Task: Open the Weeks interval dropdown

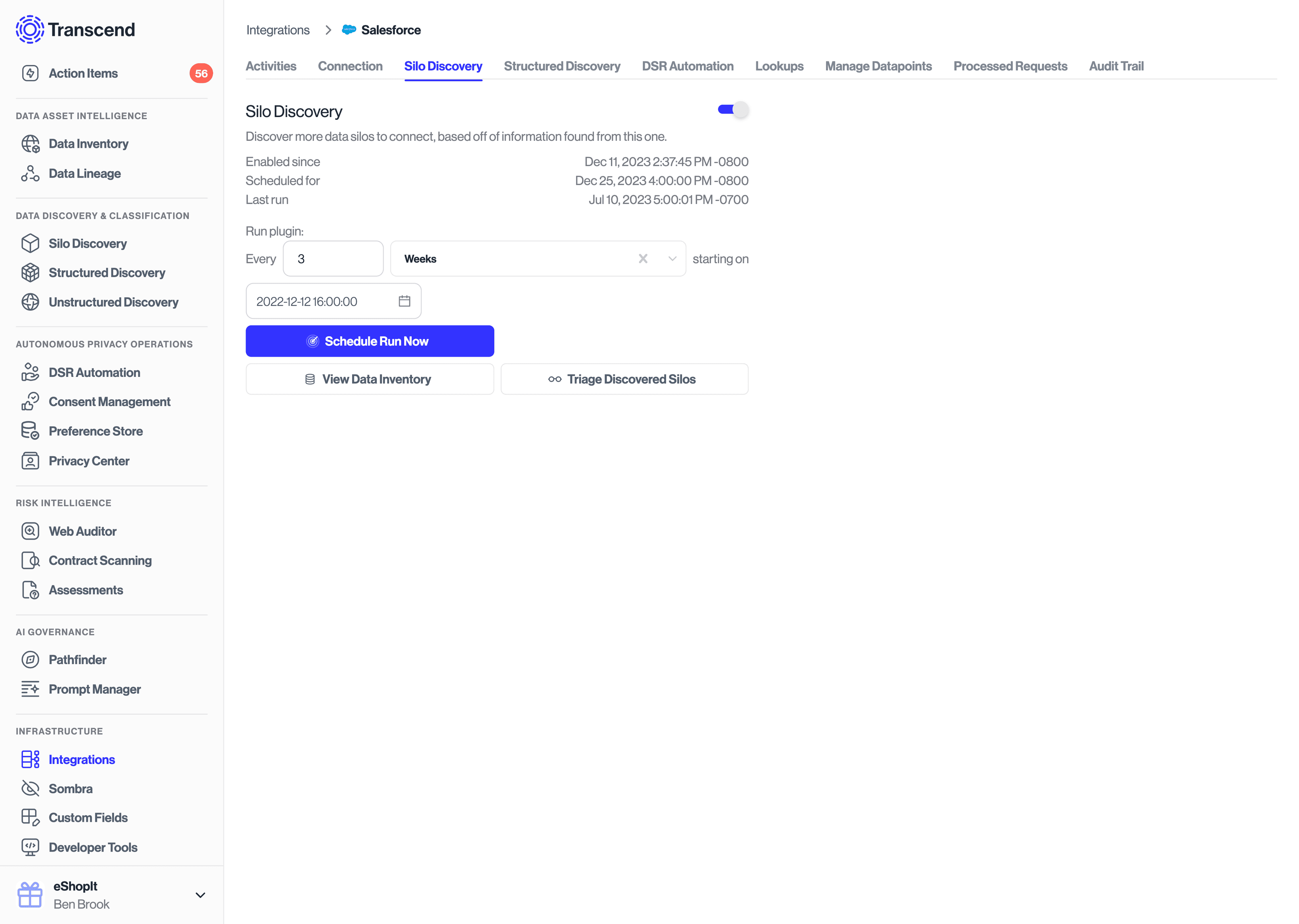Action: 672,258
